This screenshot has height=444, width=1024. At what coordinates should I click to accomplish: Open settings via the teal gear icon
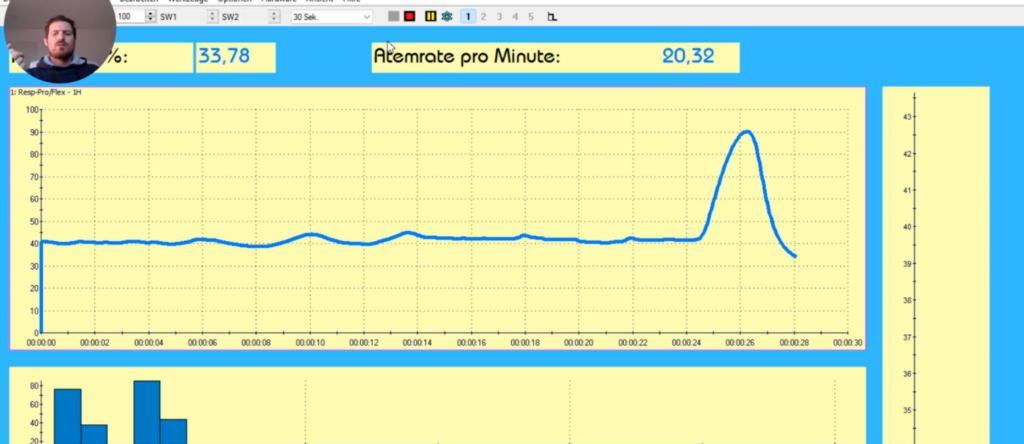447,17
